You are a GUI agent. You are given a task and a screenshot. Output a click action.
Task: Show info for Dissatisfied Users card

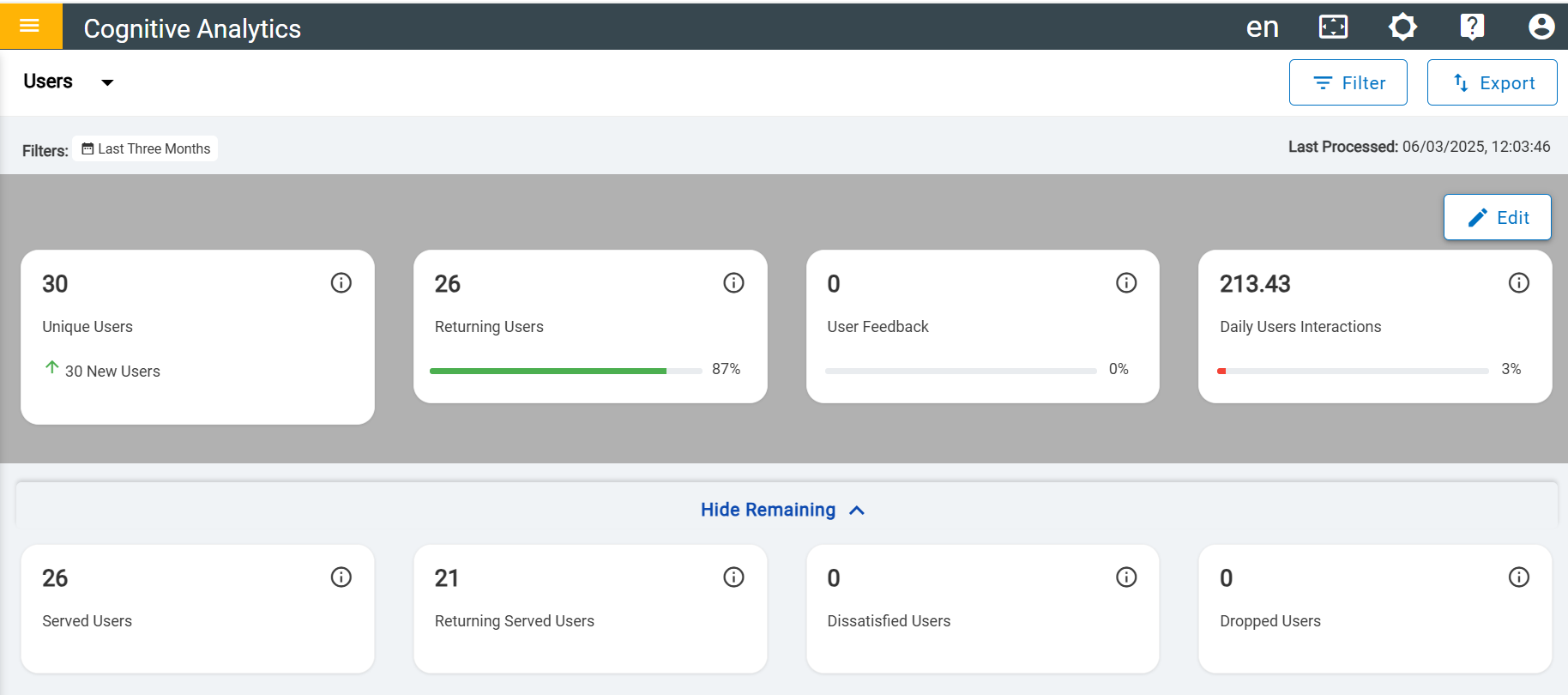pos(1126,577)
